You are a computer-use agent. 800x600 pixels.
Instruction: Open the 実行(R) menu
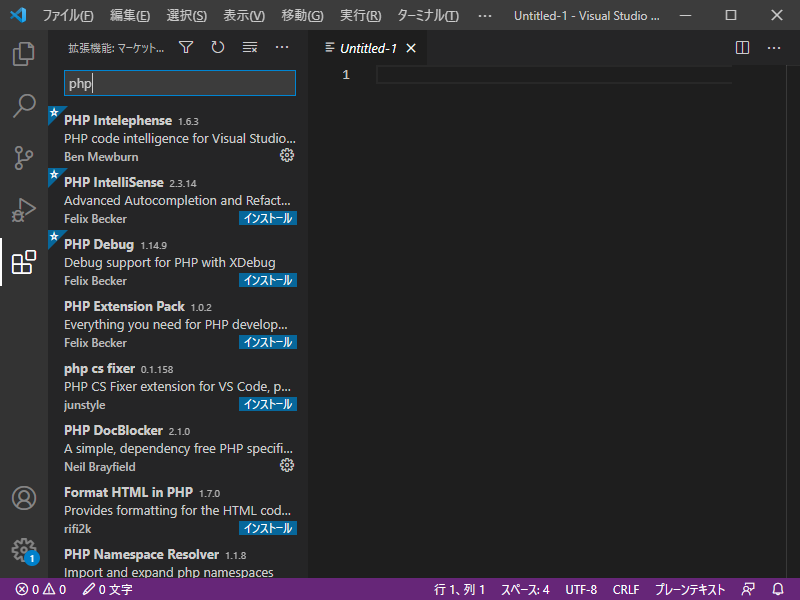click(x=361, y=15)
